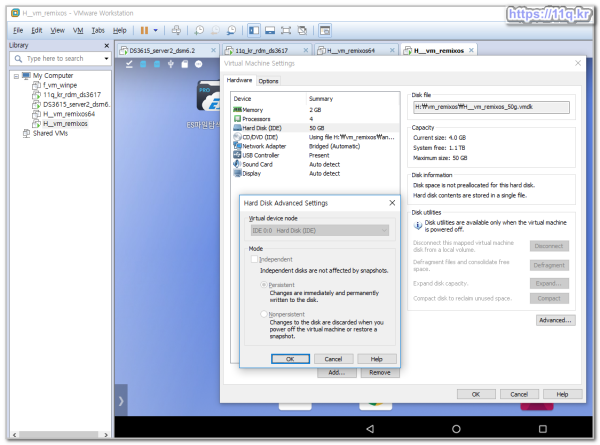Screen dimensions: 600x445
Task: Select the Persistent radio button
Action: pyautogui.click(x=264, y=285)
